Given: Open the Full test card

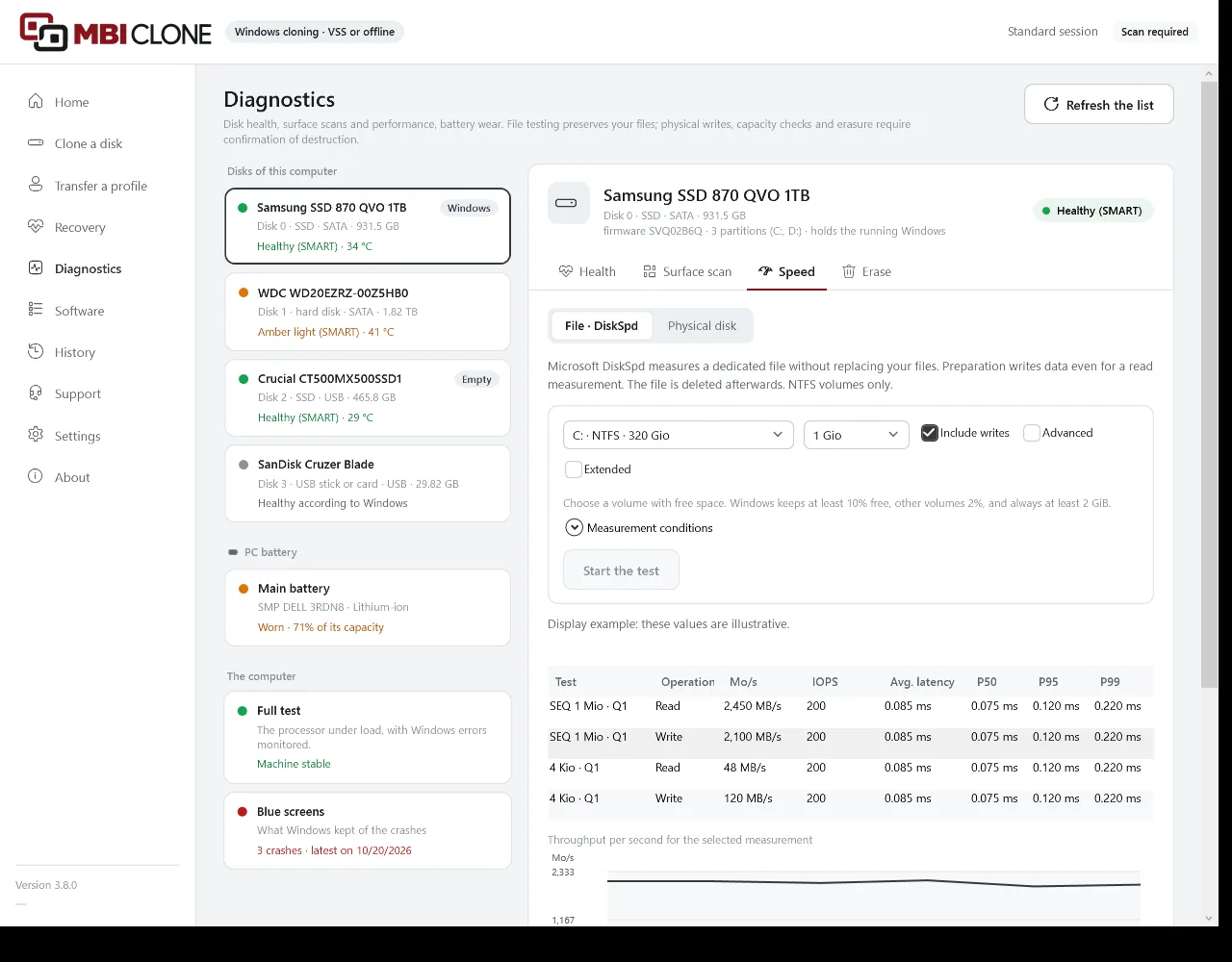Looking at the screenshot, I should click(x=368, y=737).
